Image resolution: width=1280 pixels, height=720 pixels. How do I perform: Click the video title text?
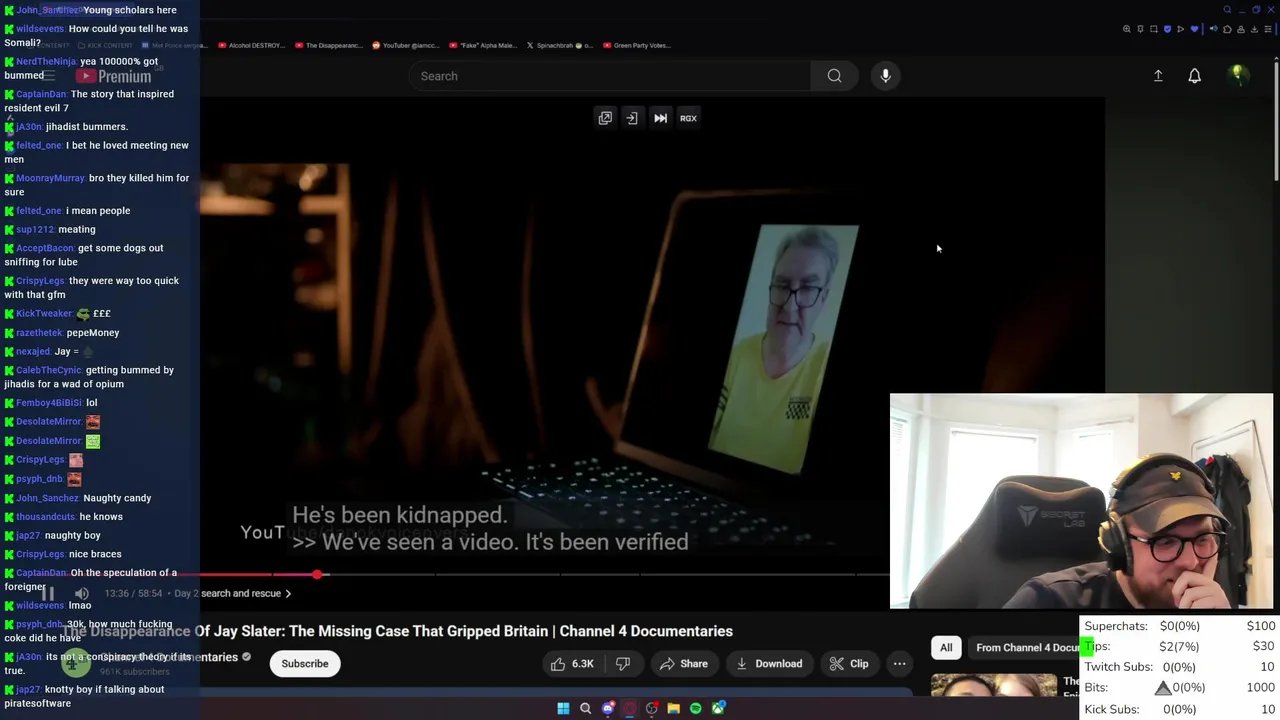pyautogui.click(x=398, y=631)
